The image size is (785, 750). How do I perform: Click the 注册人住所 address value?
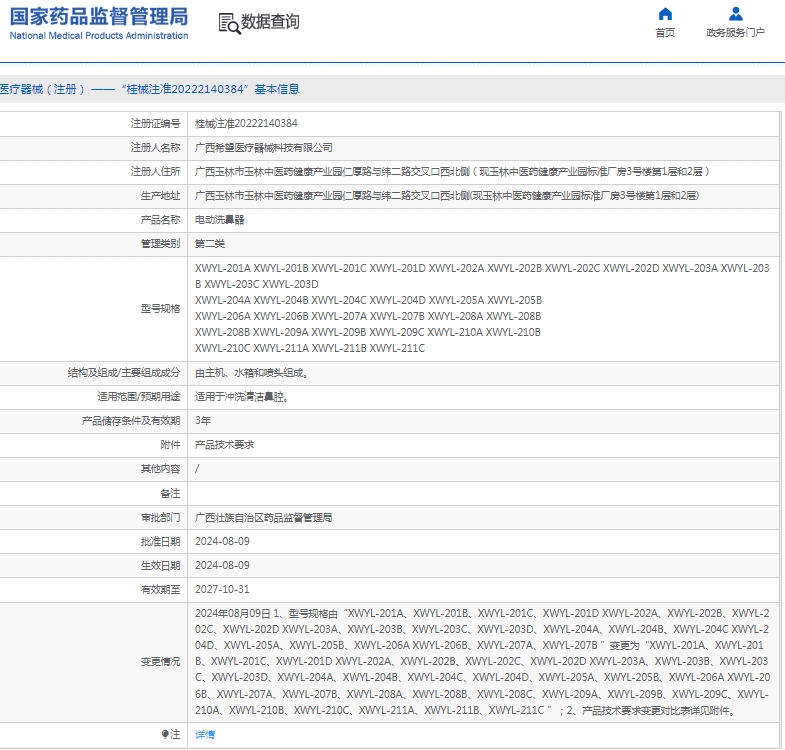click(x=452, y=172)
